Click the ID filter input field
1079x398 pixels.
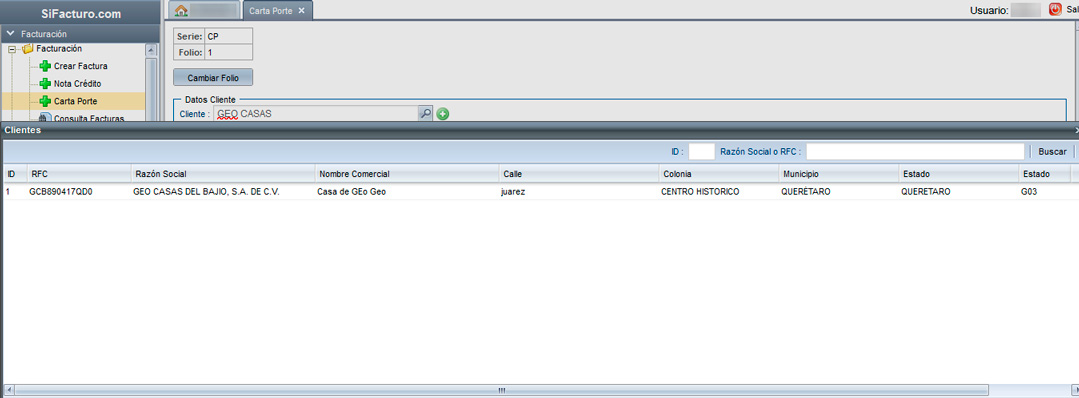point(701,151)
